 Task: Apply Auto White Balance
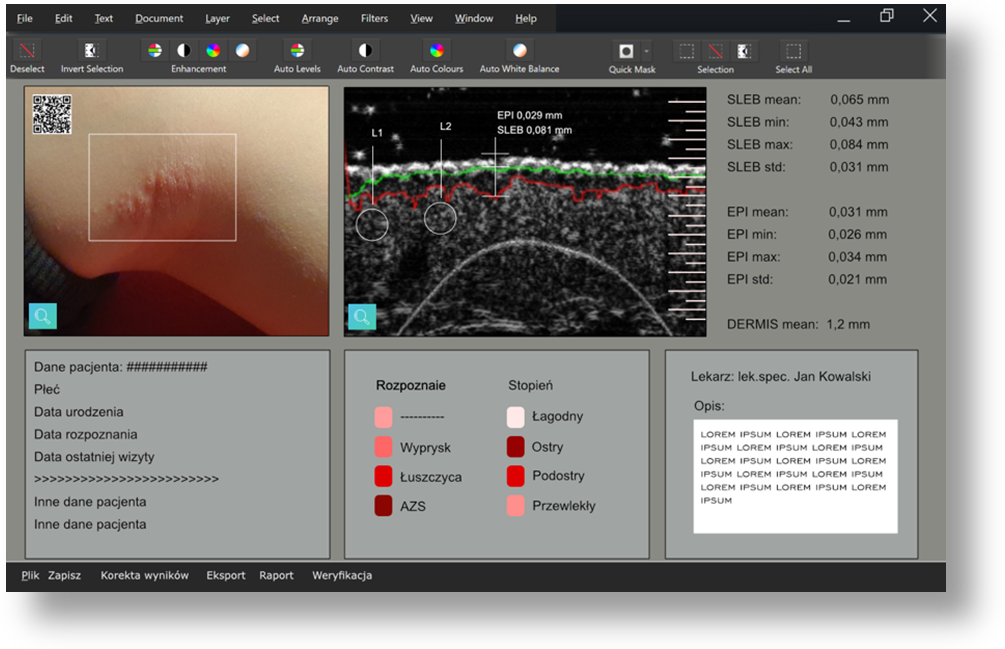pos(519,51)
